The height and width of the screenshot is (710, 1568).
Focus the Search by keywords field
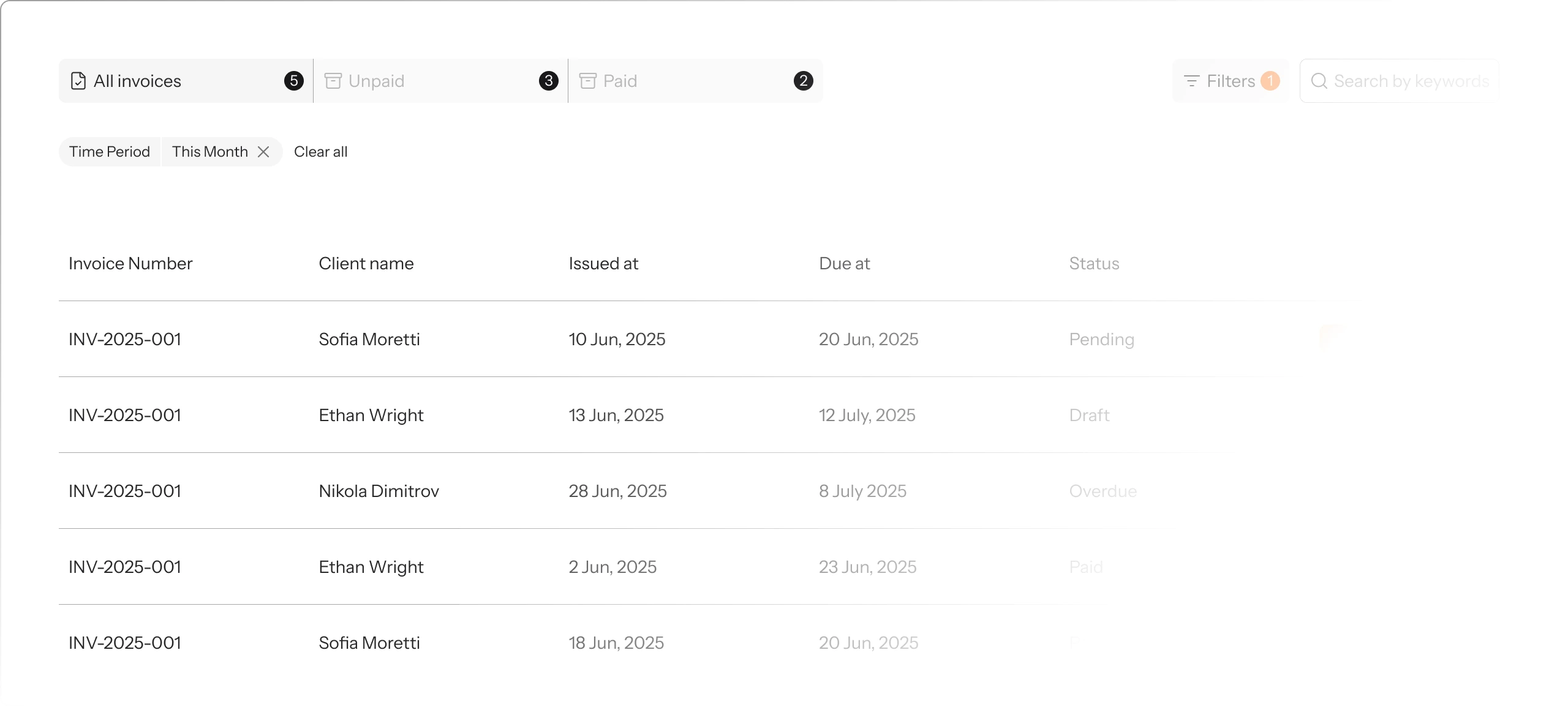click(x=1400, y=81)
